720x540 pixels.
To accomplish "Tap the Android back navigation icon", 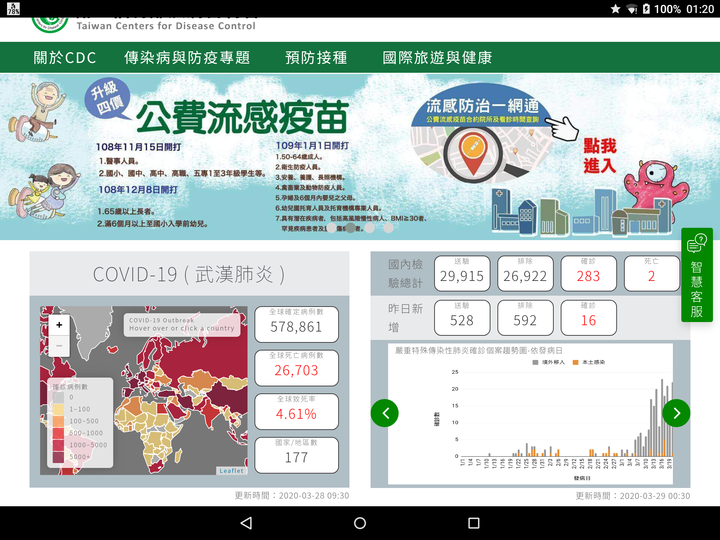I will [x=247, y=523].
